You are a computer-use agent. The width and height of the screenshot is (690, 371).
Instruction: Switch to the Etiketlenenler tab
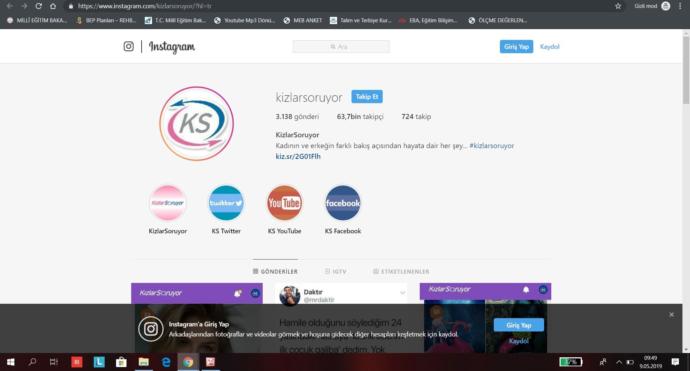(401, 272)
